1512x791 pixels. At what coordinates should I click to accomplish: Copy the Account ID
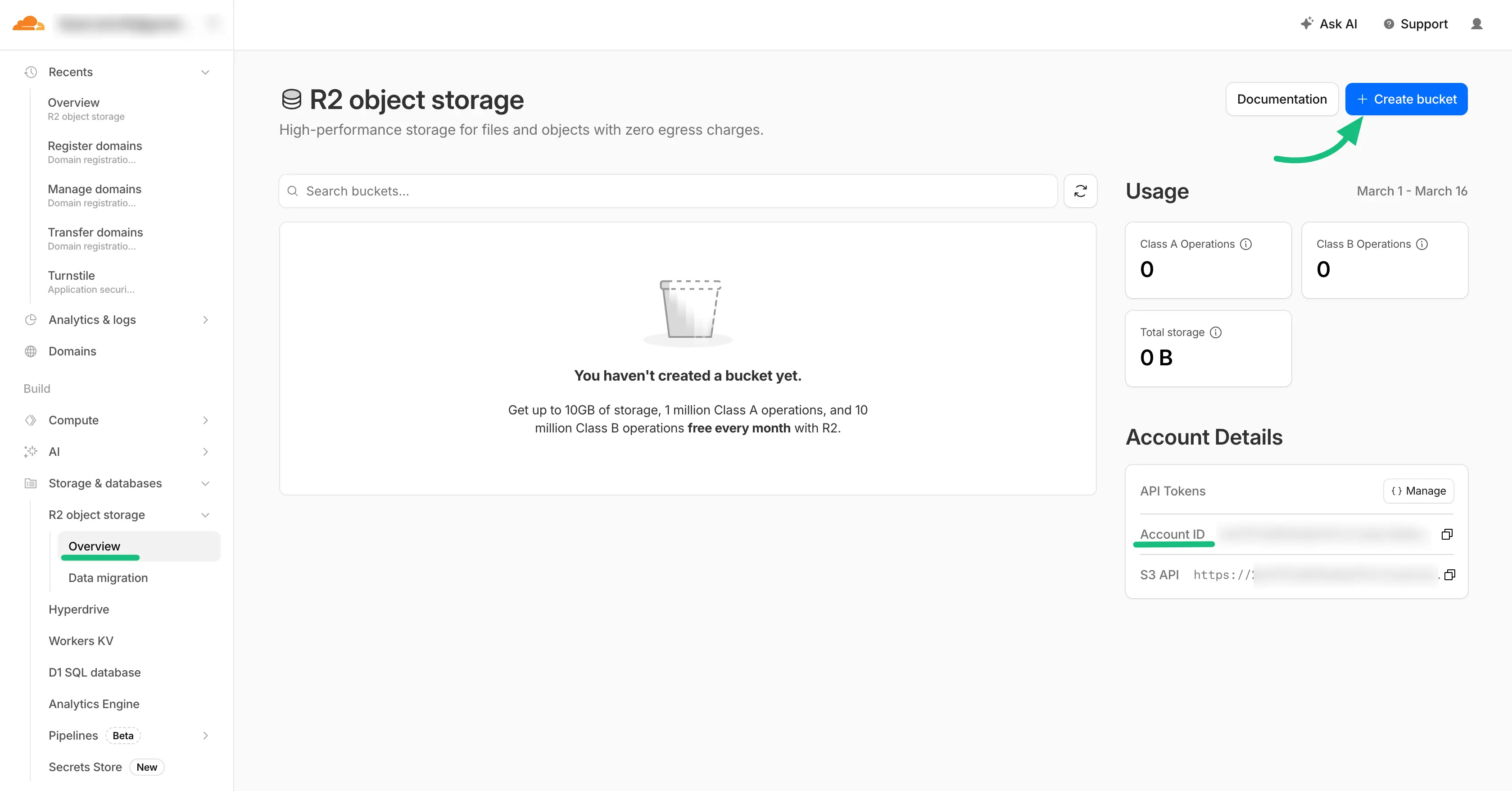point(1448,534)
